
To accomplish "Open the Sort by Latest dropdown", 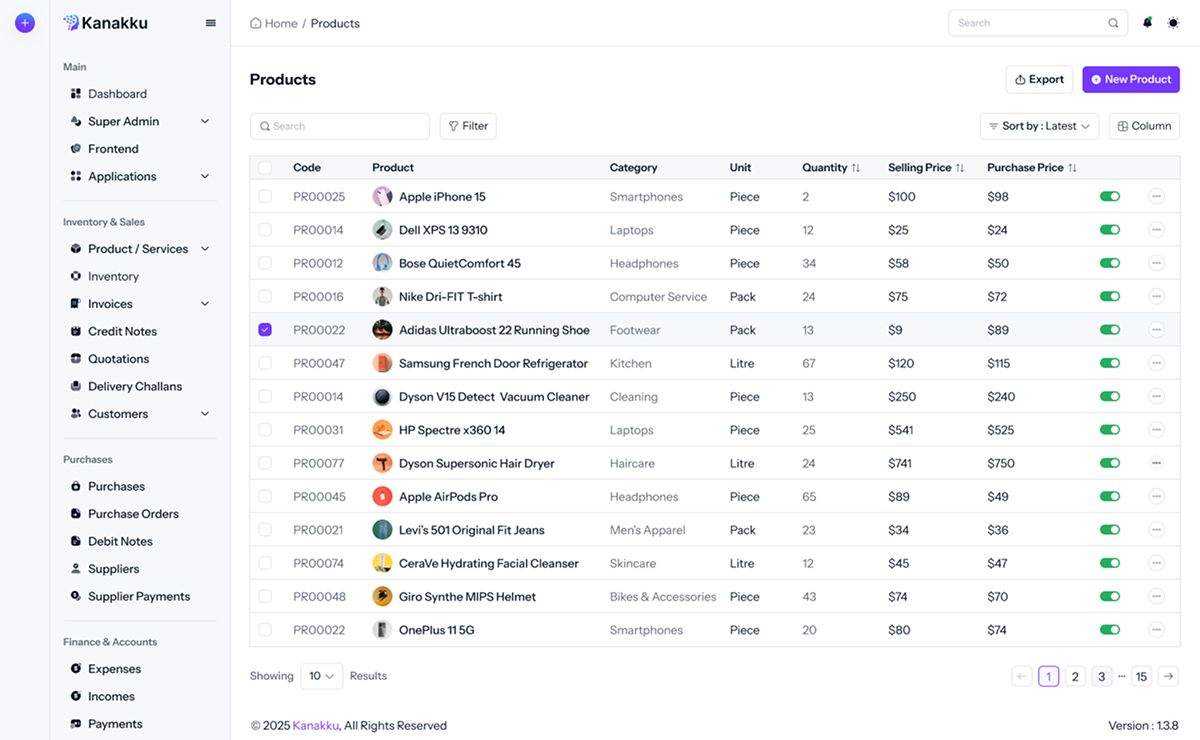I will click(1038, 125).
